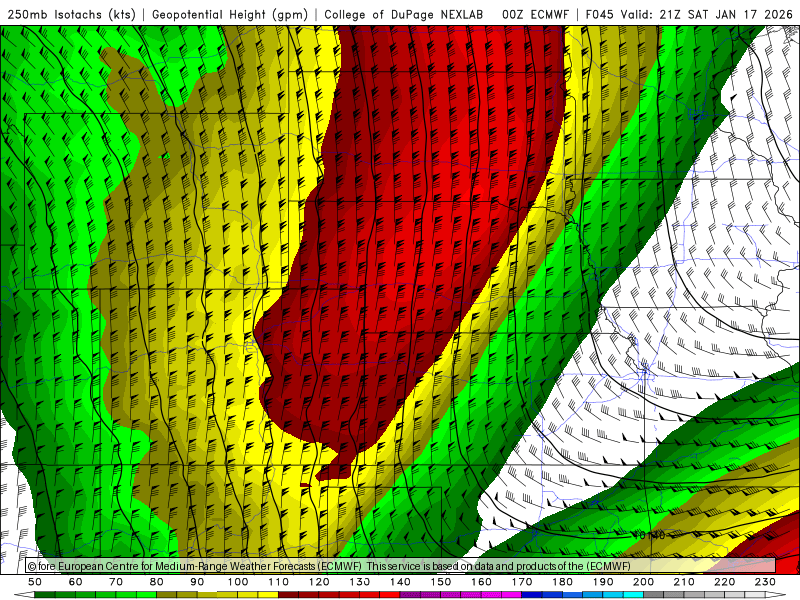This screenshot has height=600, width=800.
Task: Click the 170 label on the color scale
Action: pyautogui.click(x=522, y=582)
